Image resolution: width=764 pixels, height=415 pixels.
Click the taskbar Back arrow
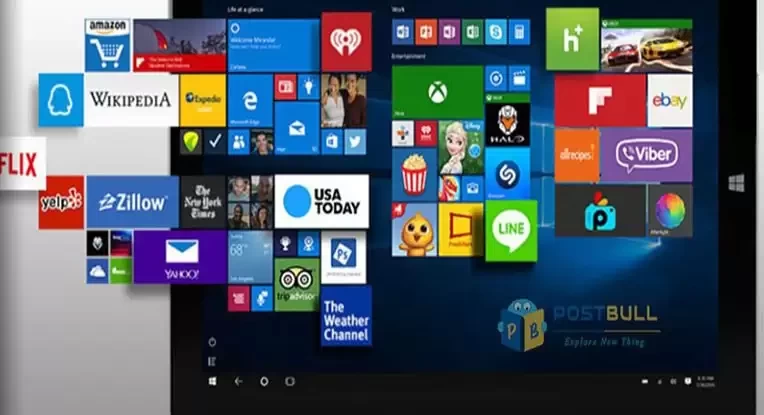coord(238,381)
